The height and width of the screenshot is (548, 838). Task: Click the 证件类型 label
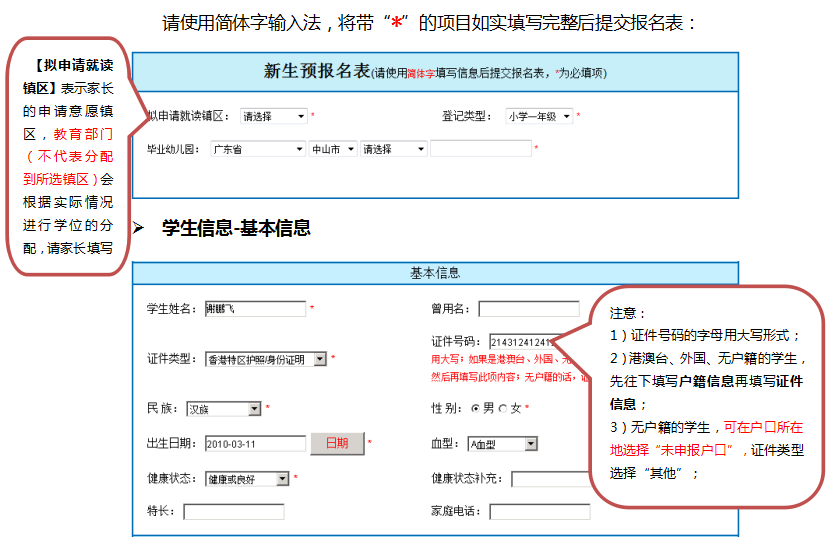[x=171, y=359]
